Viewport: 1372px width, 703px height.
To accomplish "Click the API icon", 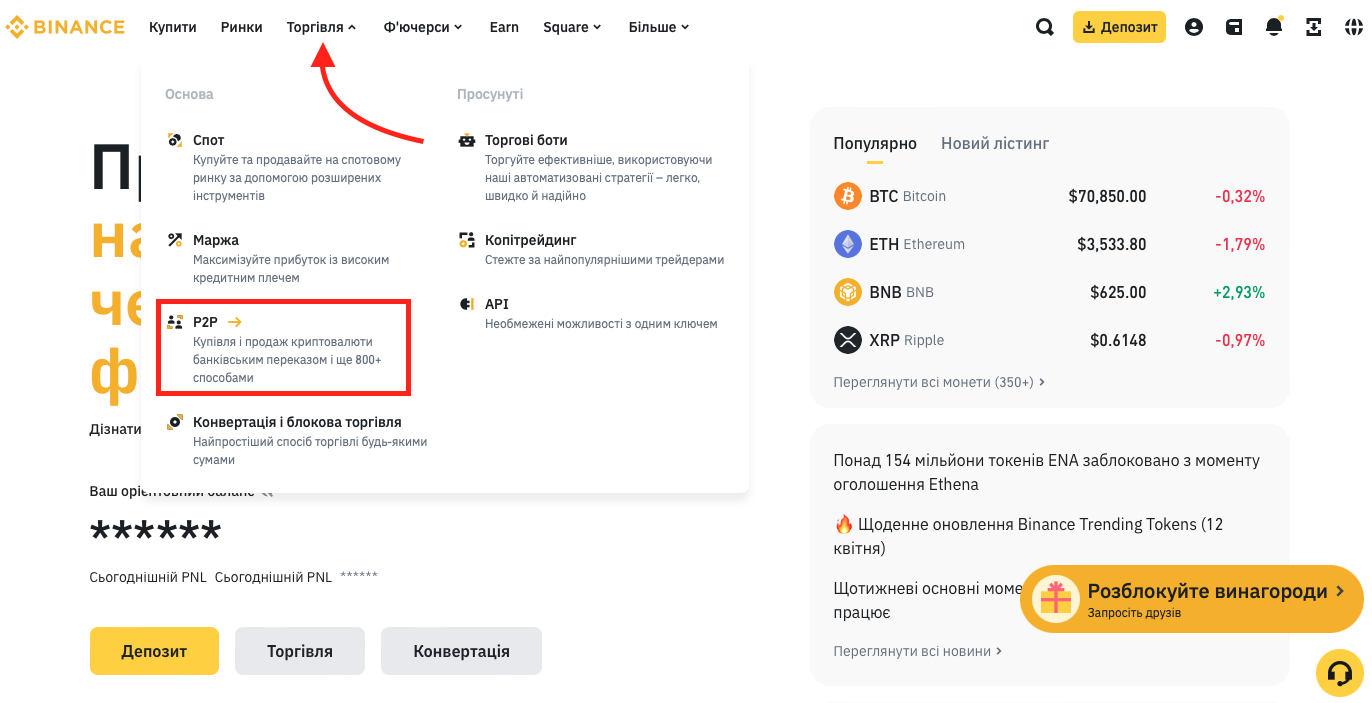I will coord(467,304).
